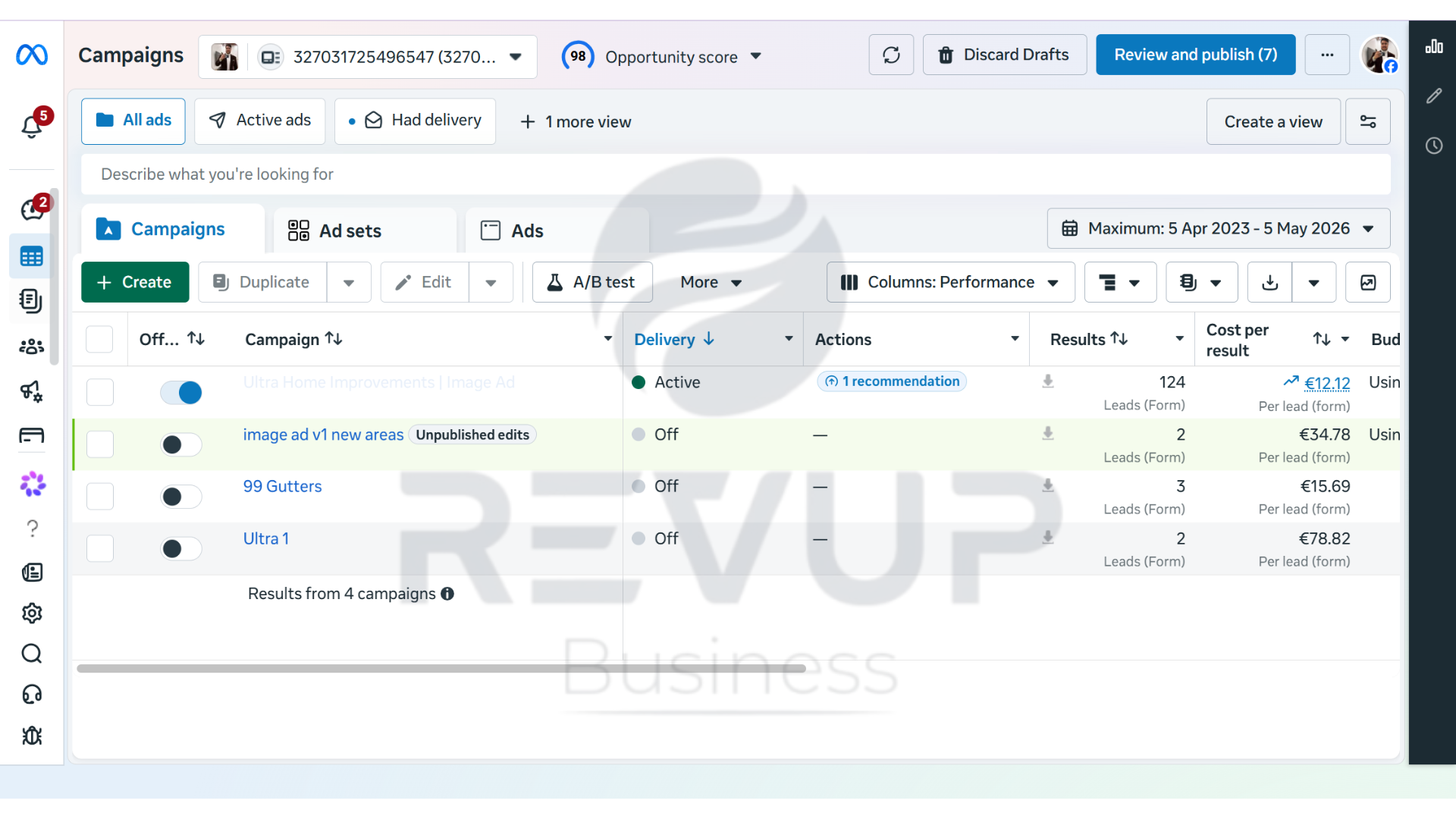This screenshot has width=1456, height=819.
Task: Turn on the image ad v1 new areas toggle
Action: point(181,444)
